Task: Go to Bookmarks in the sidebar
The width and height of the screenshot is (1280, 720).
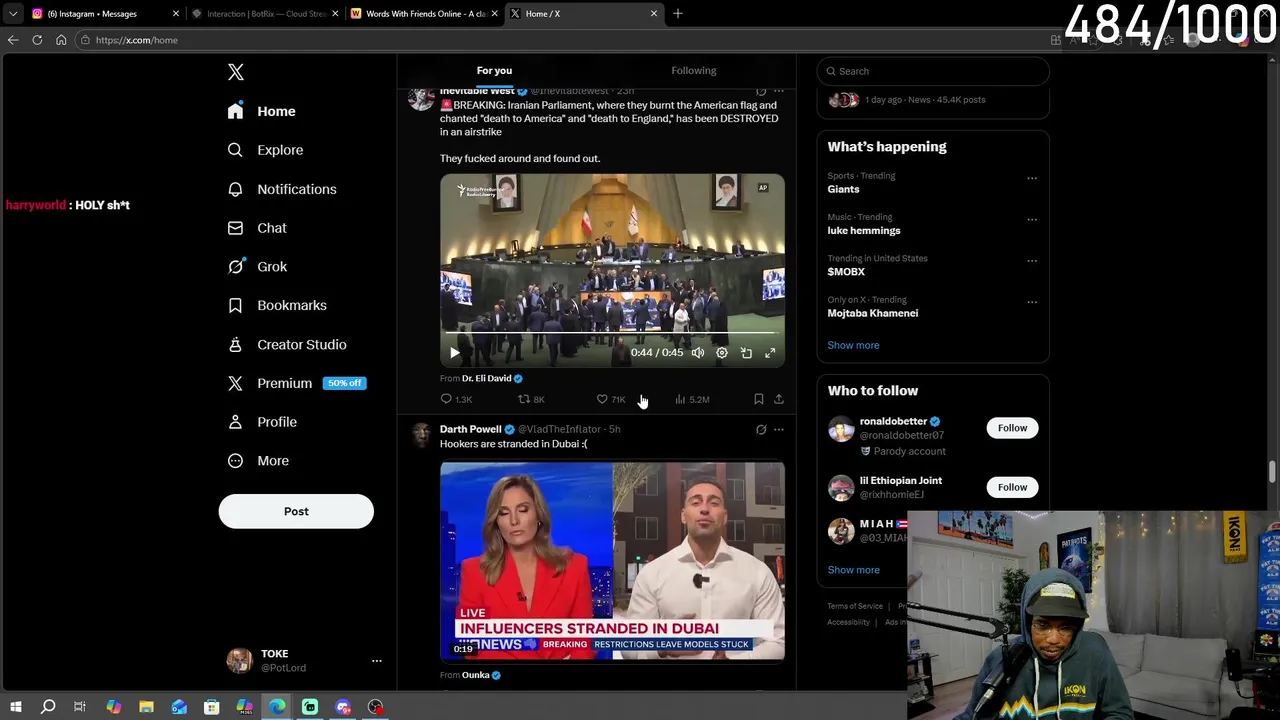Action: click(x=277, y=305)
